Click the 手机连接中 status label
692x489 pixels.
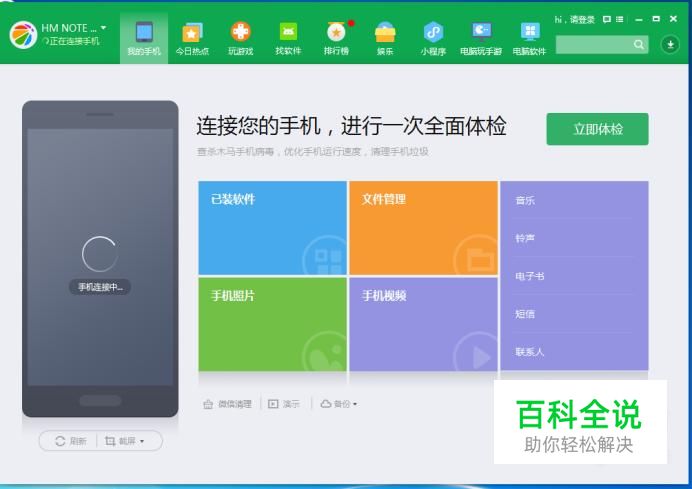100,287
